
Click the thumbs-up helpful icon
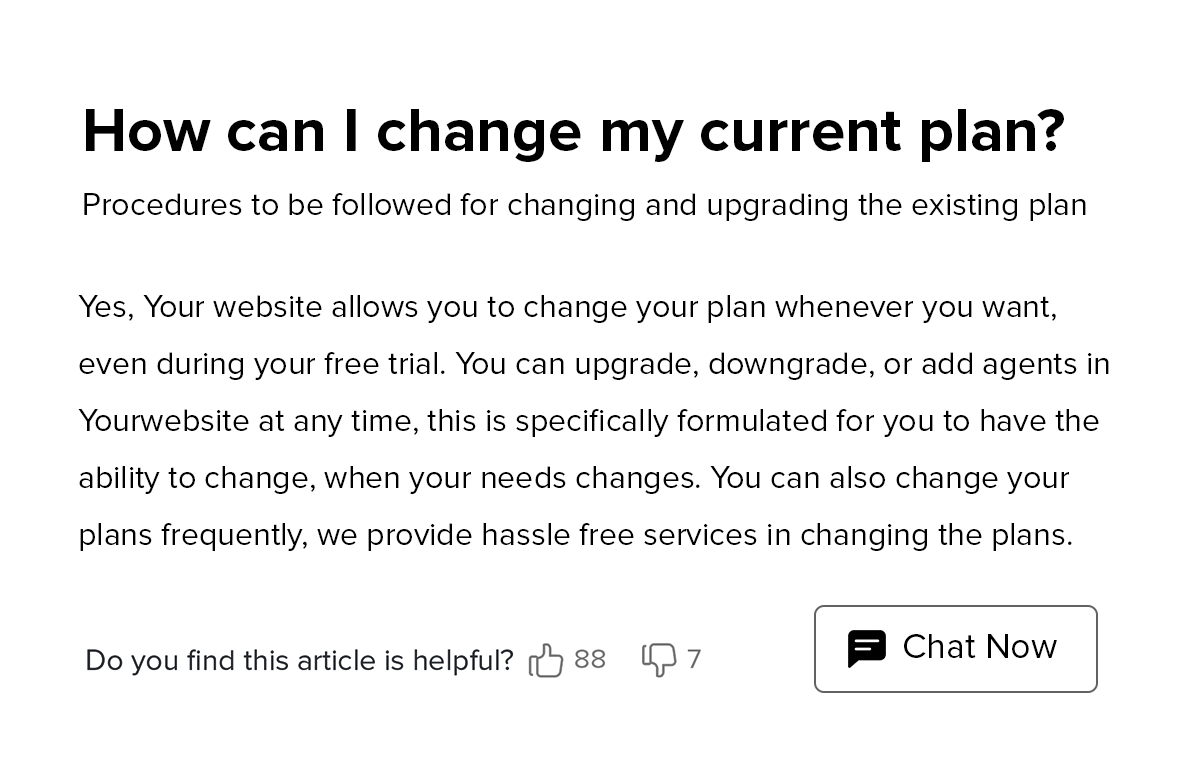click(546, 660)
